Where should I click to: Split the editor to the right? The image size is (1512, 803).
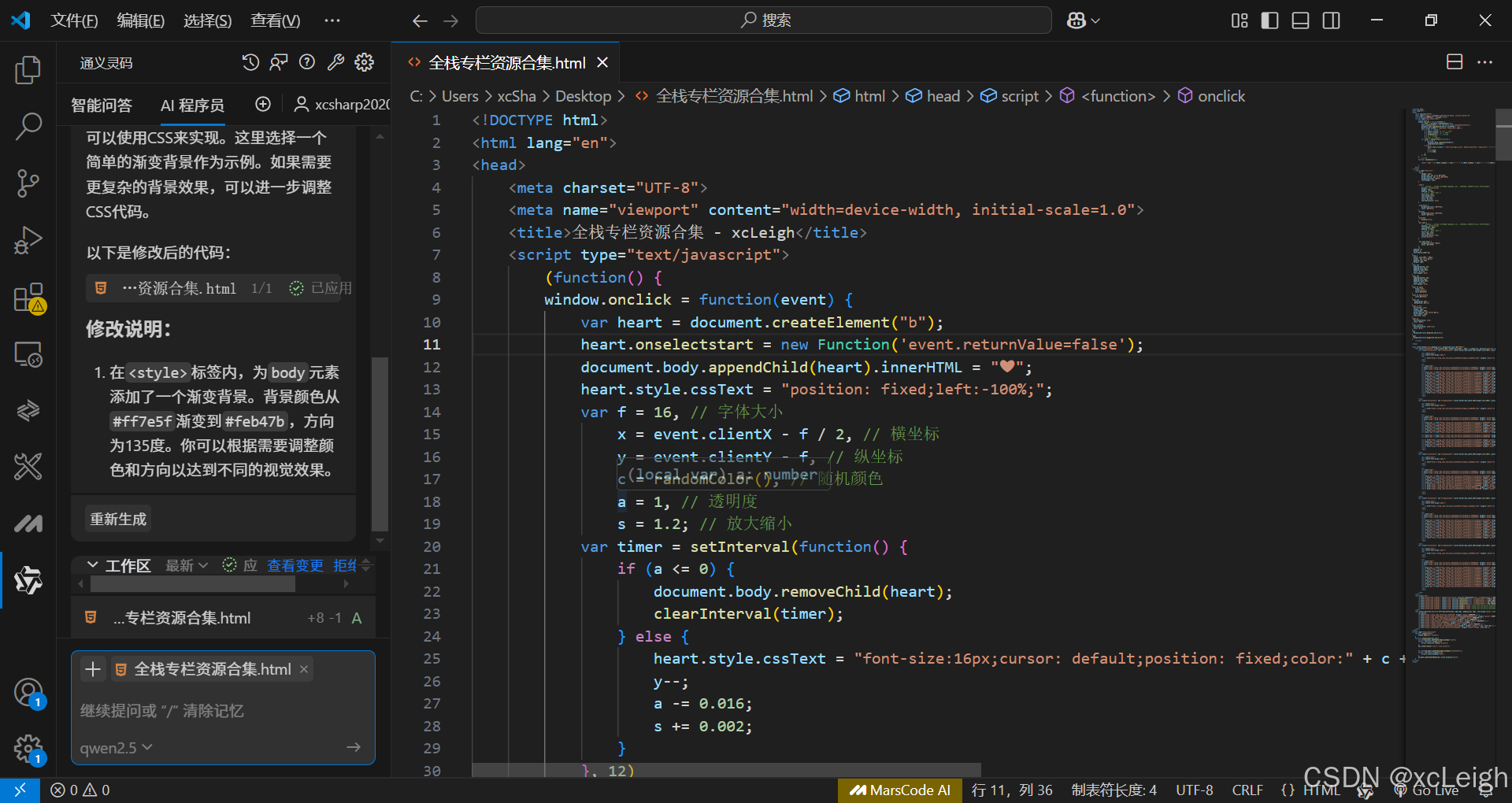(1455, 62)
